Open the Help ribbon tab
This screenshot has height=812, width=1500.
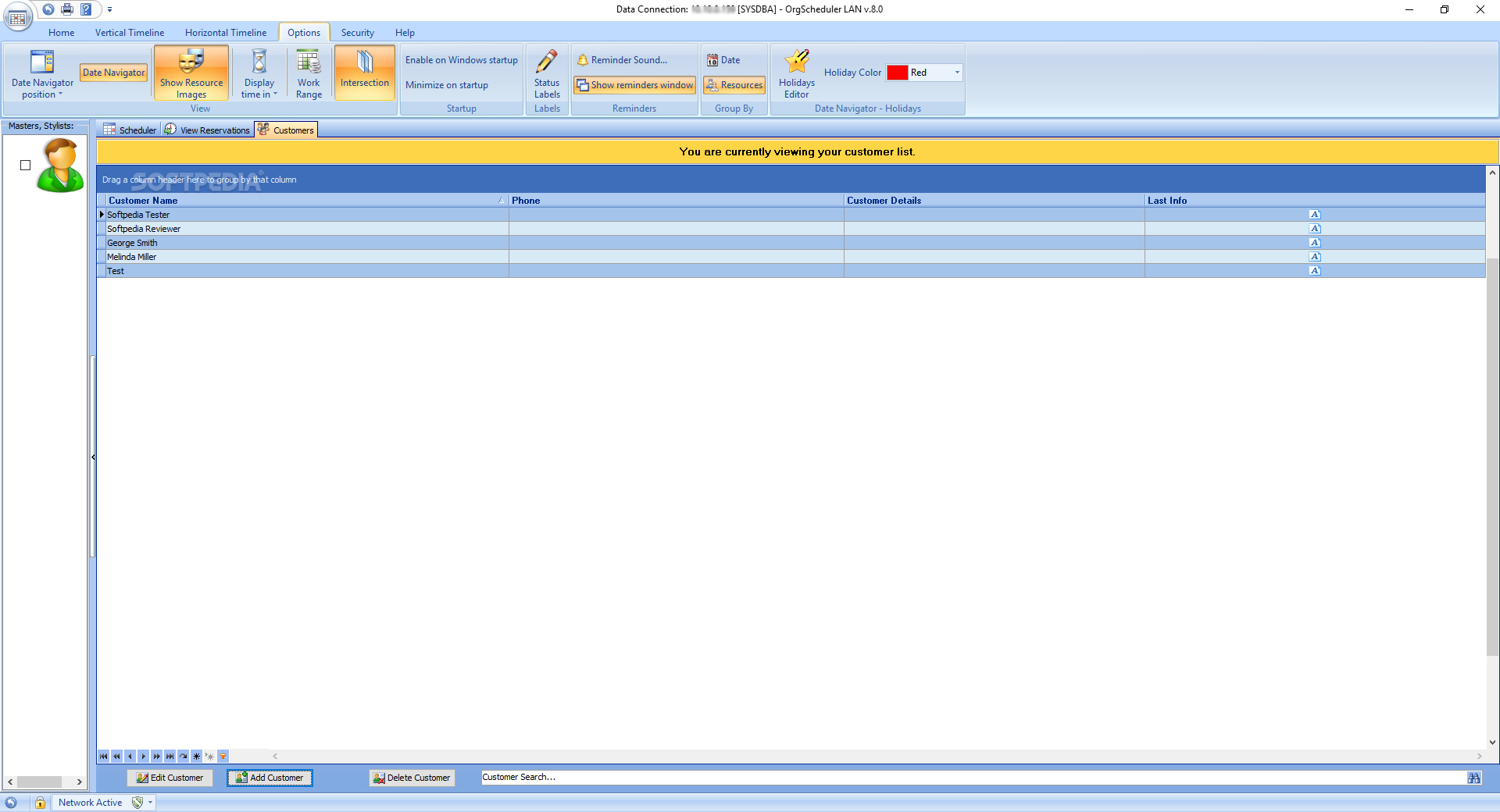(405, 33)
